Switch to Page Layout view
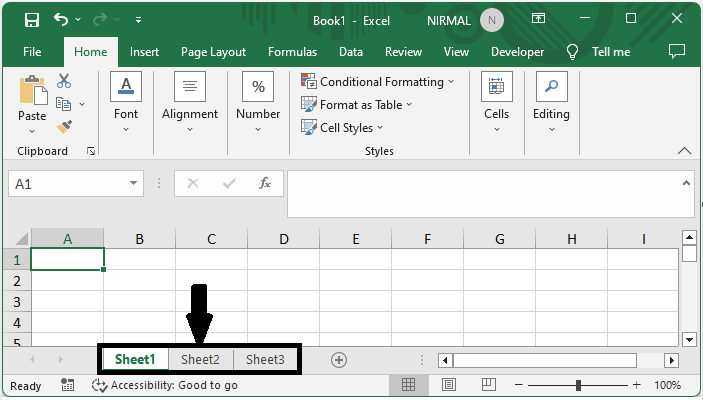This screenshot has width=703, height=400. pos(449,385)
